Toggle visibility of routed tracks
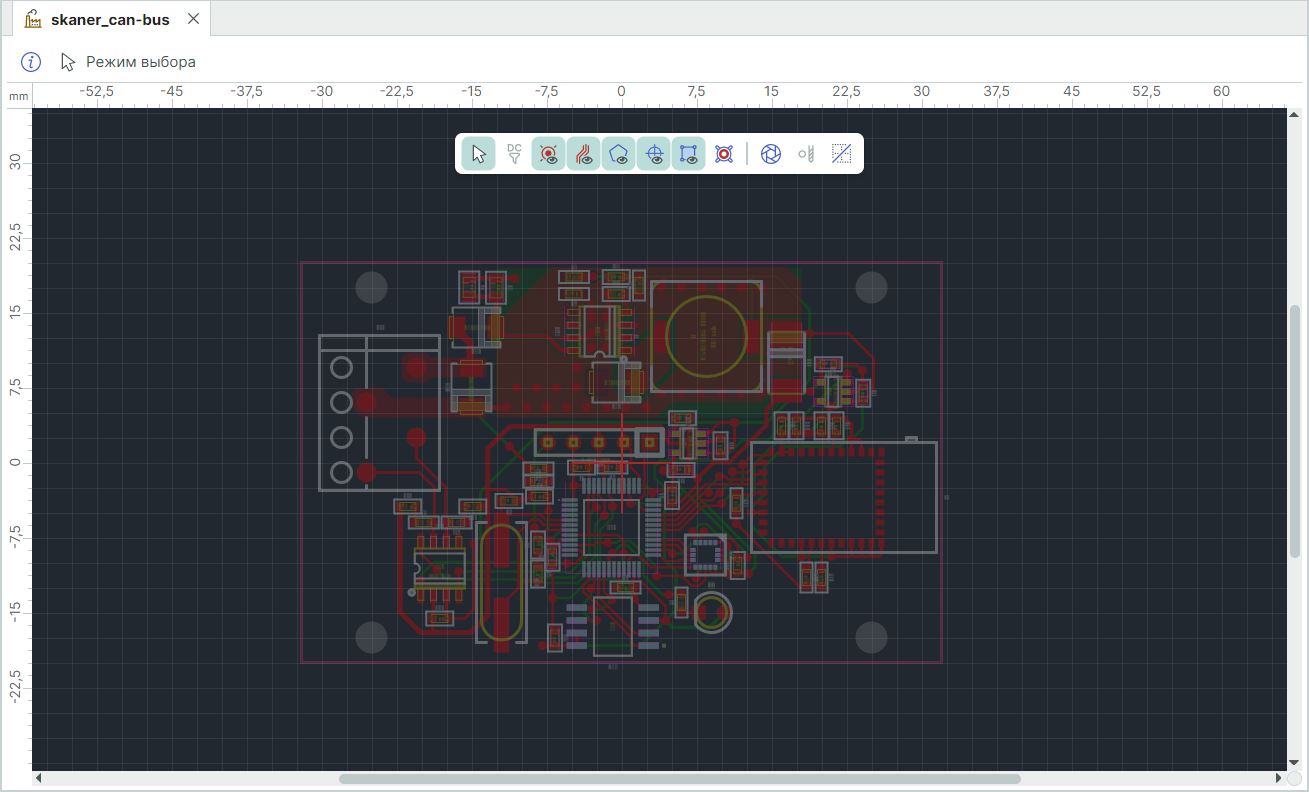The image size is (1309, 792). click(584, 154)
